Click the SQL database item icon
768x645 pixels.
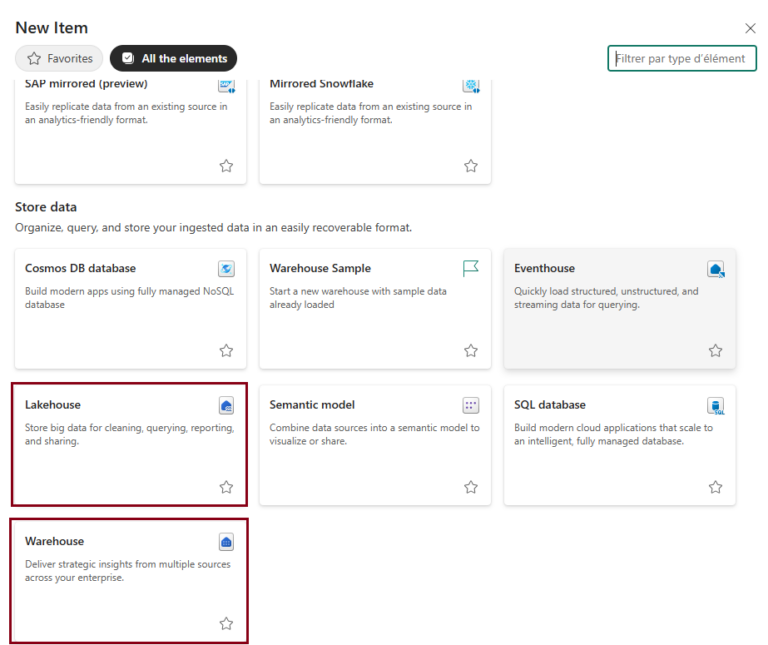(716, 406)
